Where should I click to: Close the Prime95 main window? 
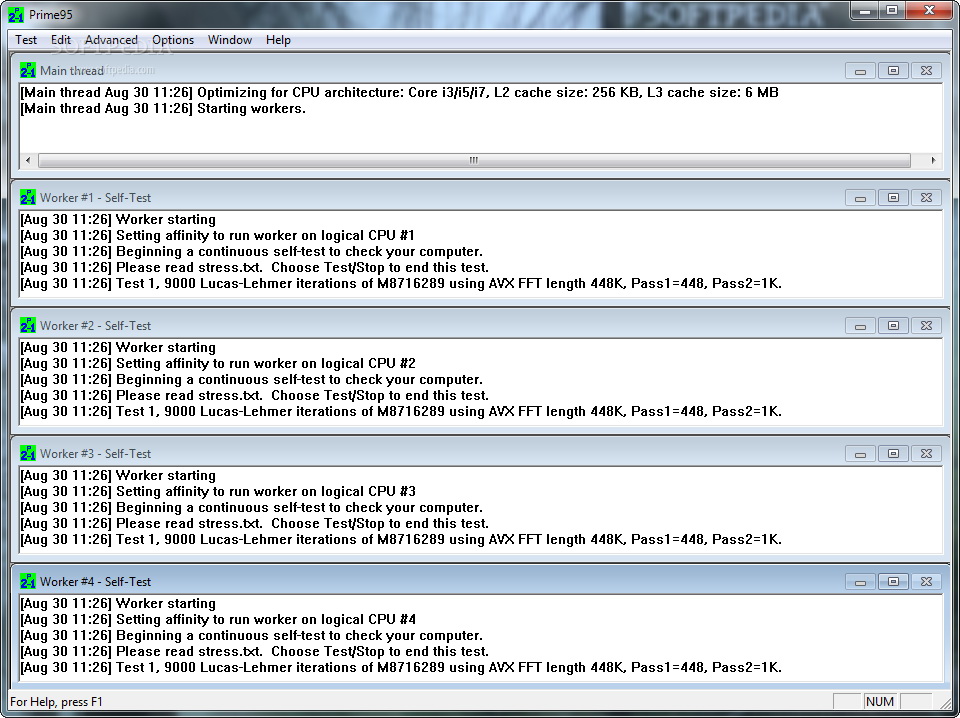click(x=929, y=10)
